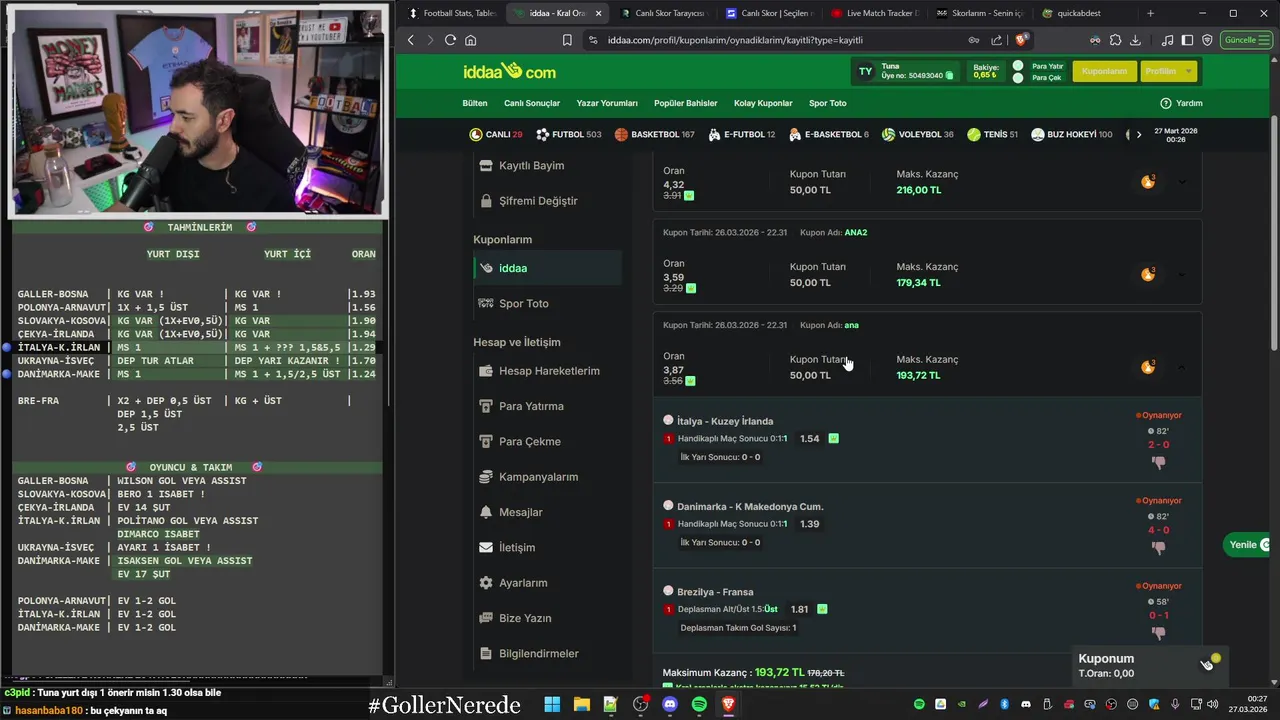Close the active iddaa browser tab

(x=599, y=13)
